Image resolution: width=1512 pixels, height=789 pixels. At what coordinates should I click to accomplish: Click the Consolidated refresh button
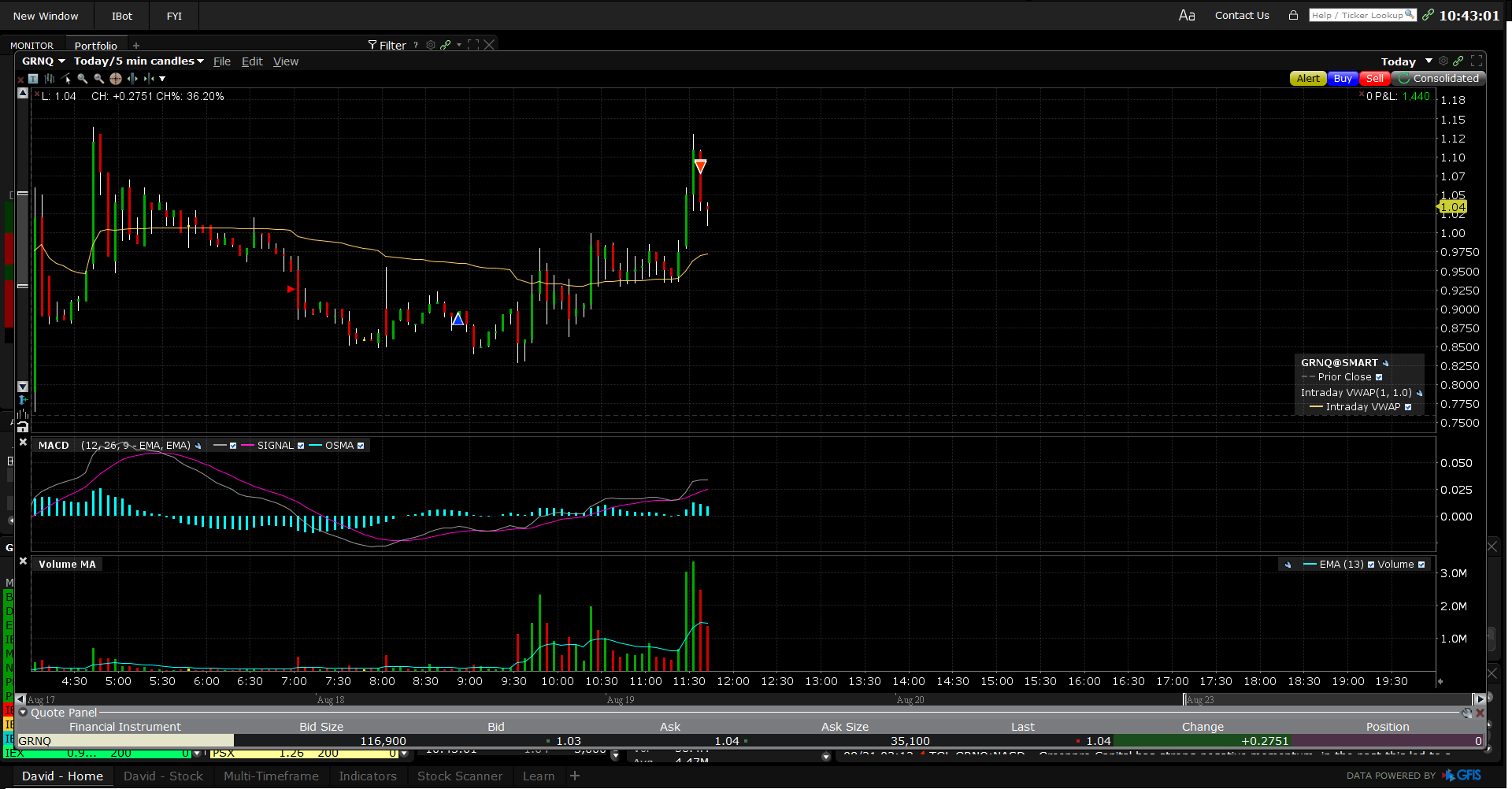point(1439,79)
